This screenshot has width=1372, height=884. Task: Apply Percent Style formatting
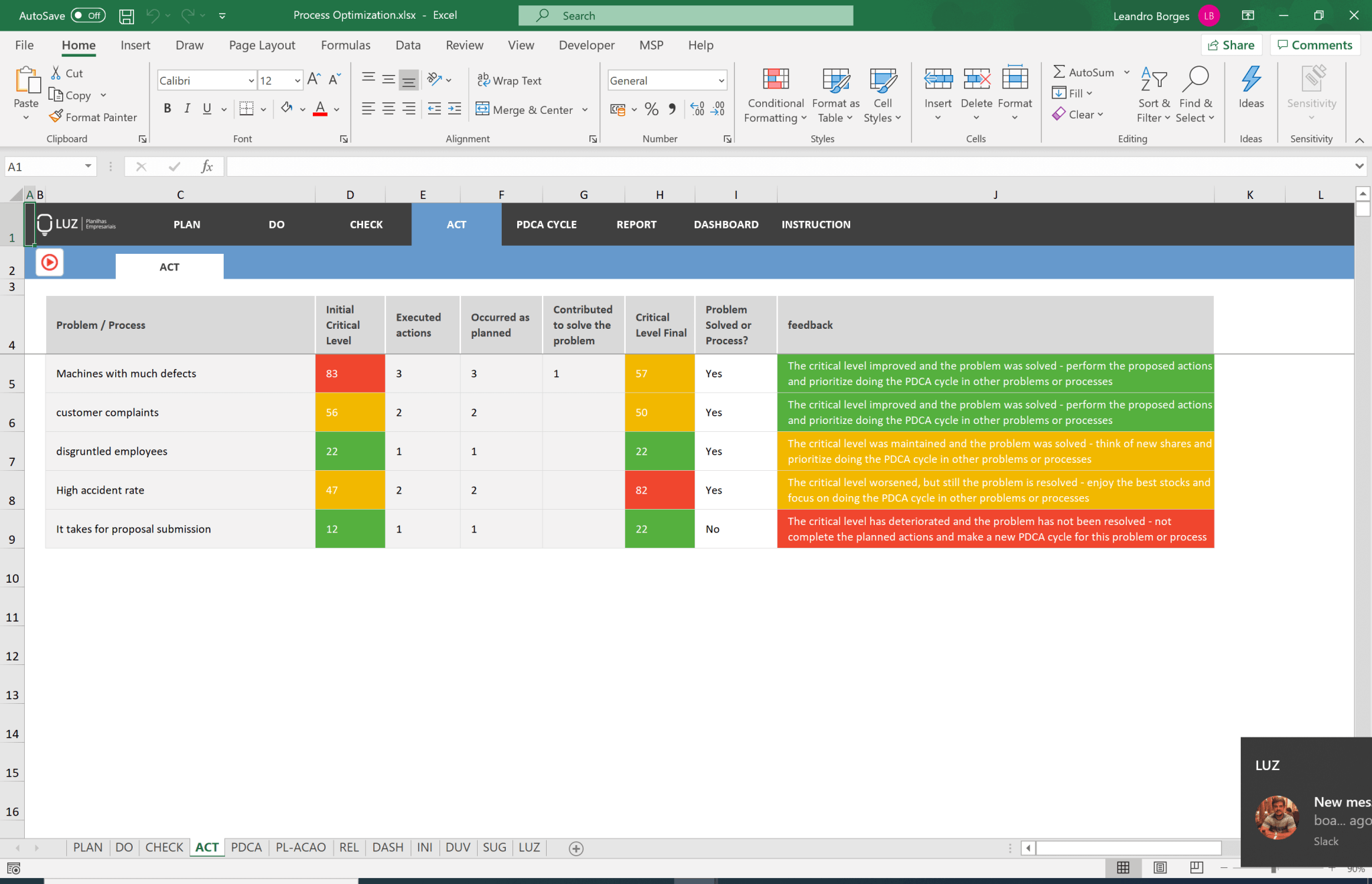pyautogui.click(x=650, y=109)
